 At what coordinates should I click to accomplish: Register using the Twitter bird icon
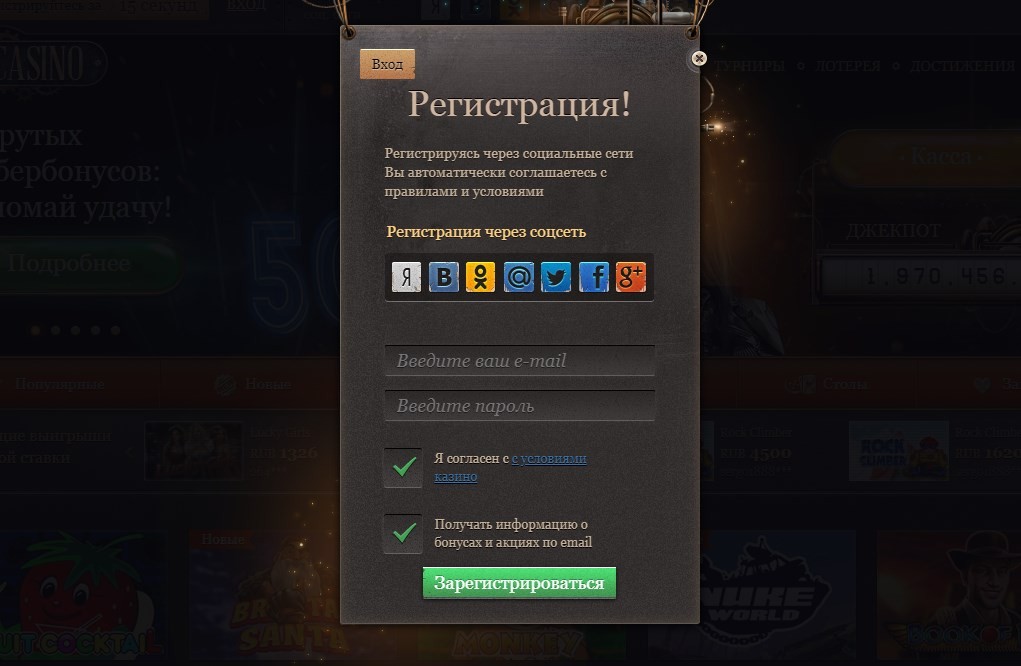(x=556, y=277)
